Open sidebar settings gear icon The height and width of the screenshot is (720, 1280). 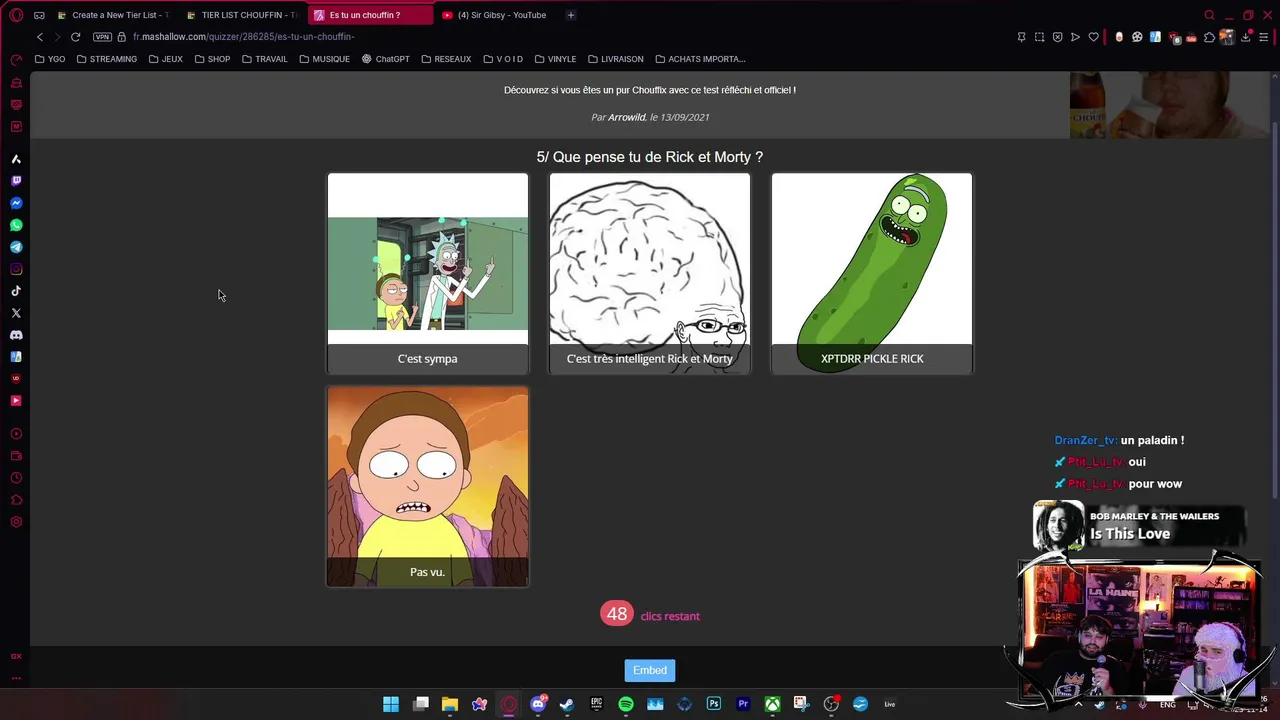point(16,522)
